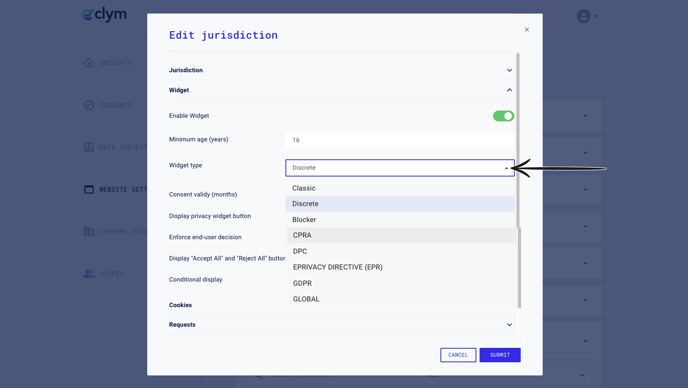Choose CPRA option in dropdown
Viewport: 688px width, 388px height.
(401, 235)
